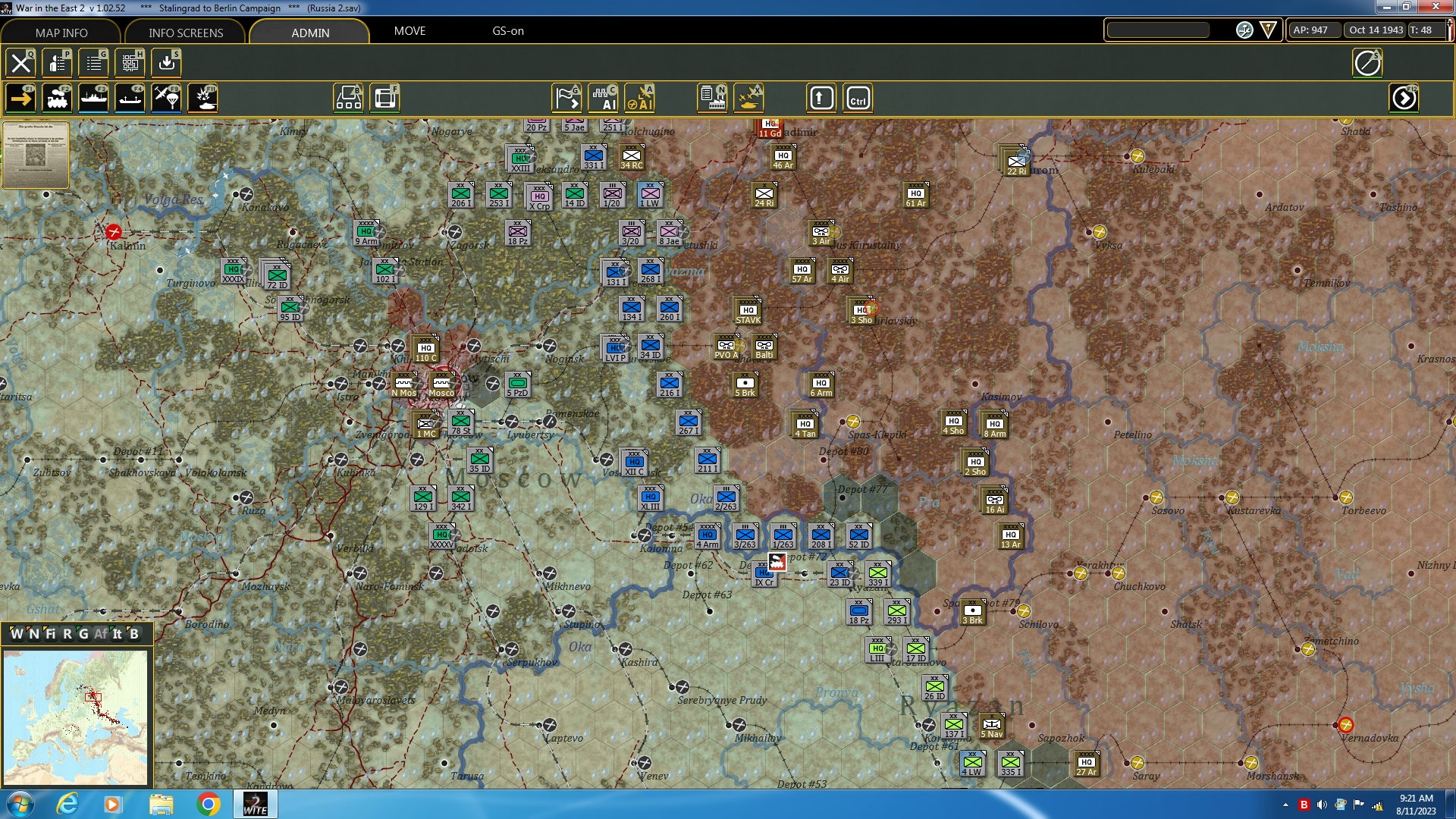Open the flag victory screen (G icon)

[x=566, y=98]
